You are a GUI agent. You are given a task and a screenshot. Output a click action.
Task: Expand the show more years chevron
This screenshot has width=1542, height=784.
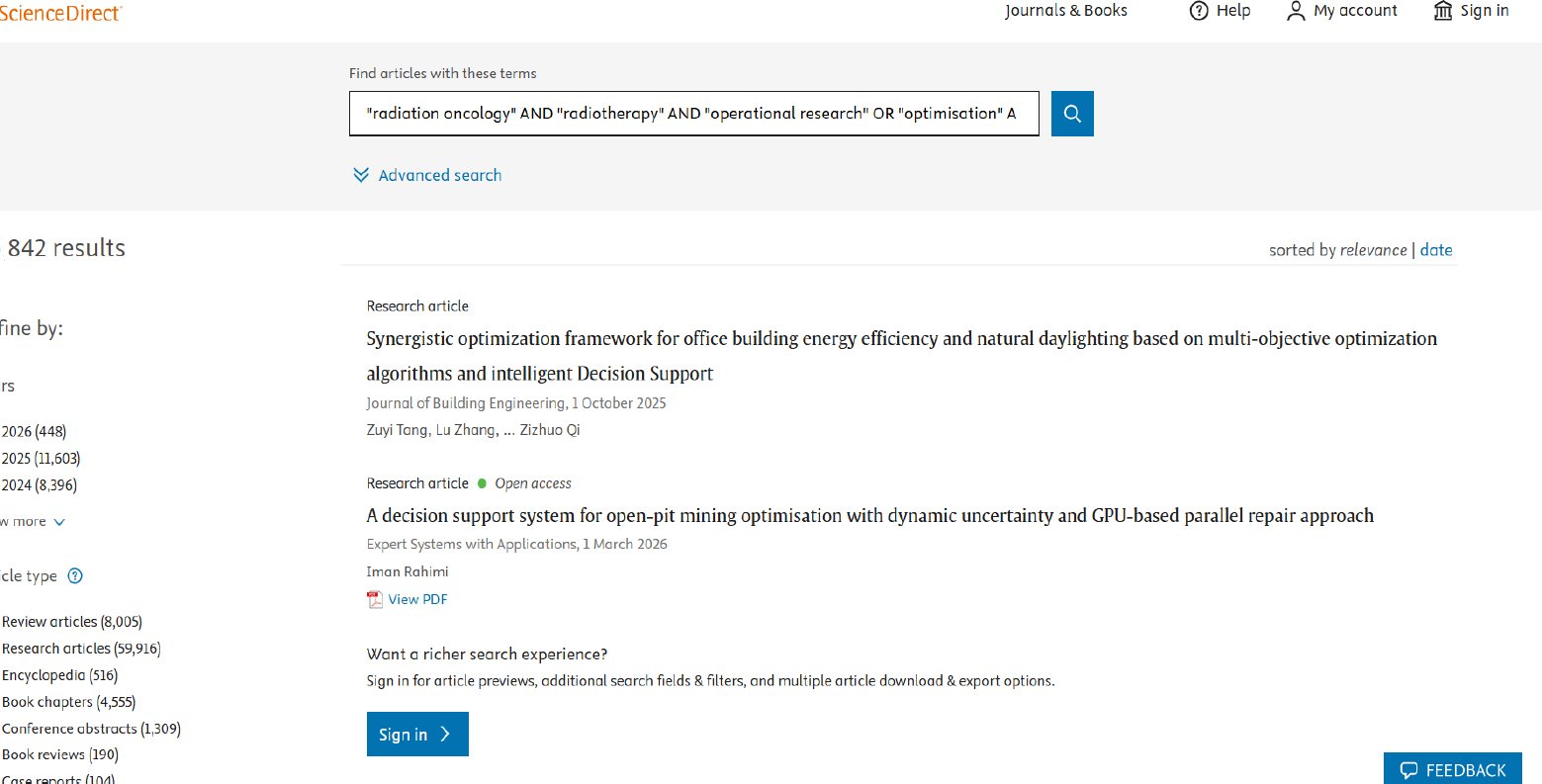click(59, 522)
